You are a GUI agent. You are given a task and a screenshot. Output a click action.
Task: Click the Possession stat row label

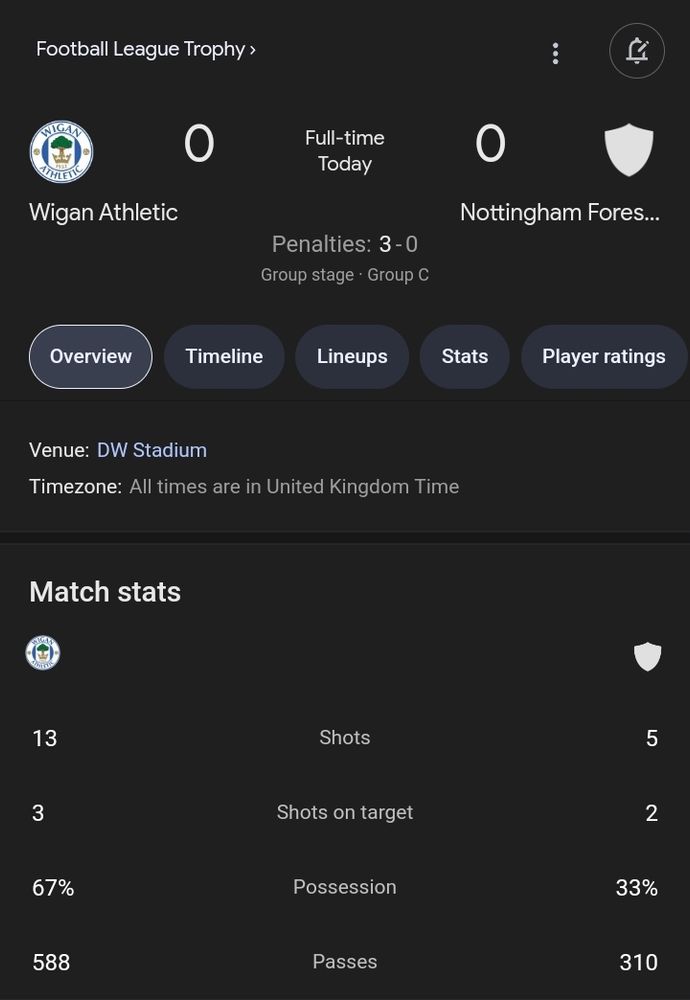(x=345, y=887)
